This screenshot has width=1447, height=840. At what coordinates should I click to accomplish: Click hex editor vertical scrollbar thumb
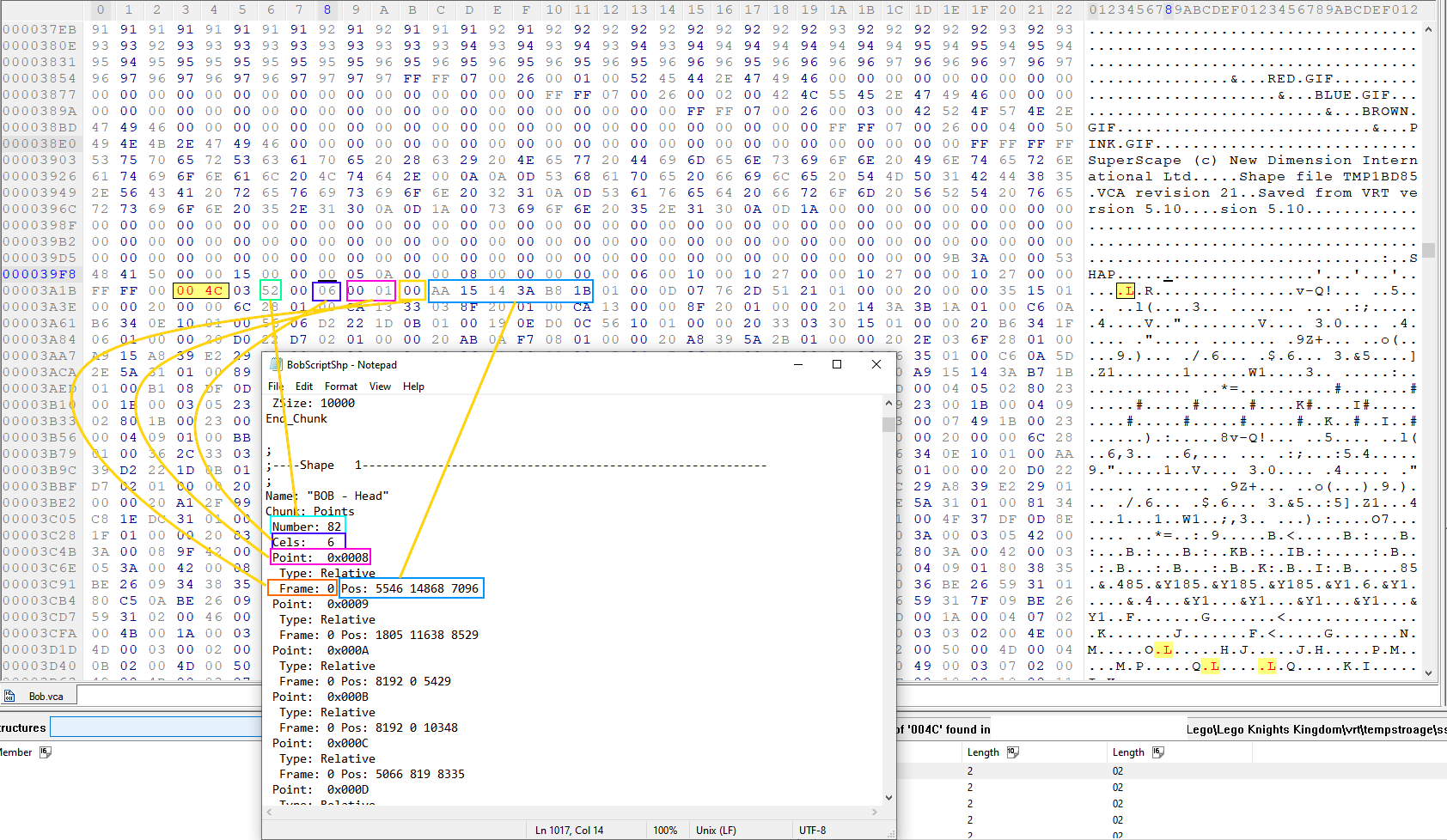tap(1428, 250)
